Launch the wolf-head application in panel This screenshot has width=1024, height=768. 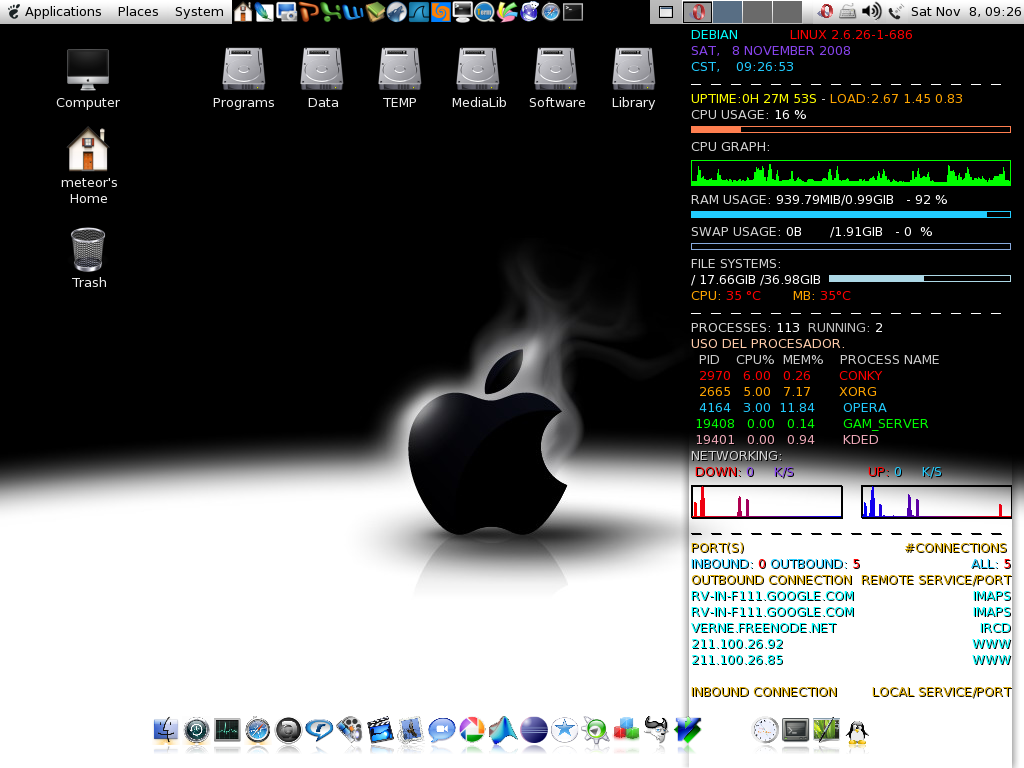pyautogui.click(x=396, y=12)
